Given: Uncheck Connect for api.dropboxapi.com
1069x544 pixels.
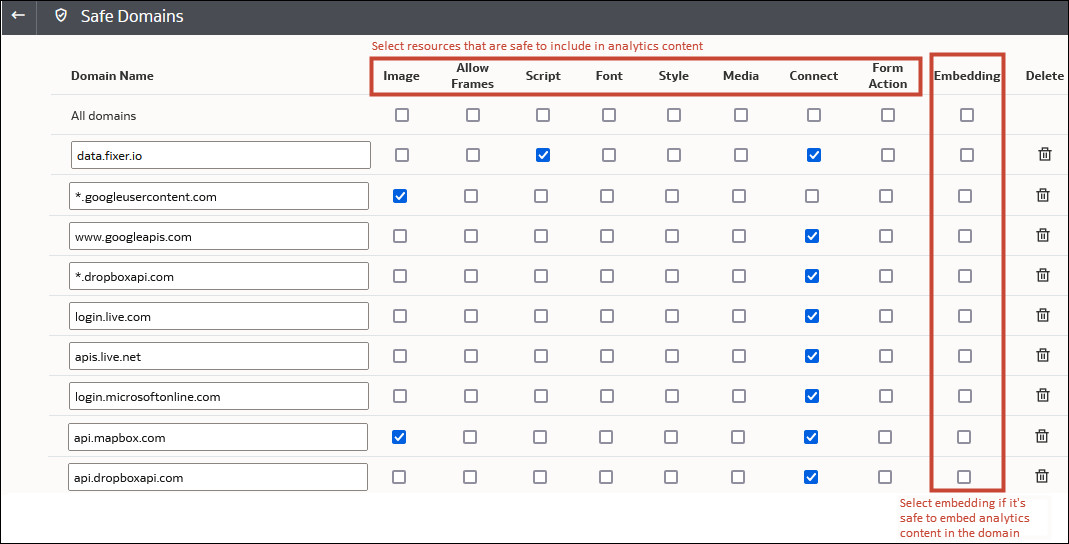Looking at the screenshot, I should (x=811, y=477).
